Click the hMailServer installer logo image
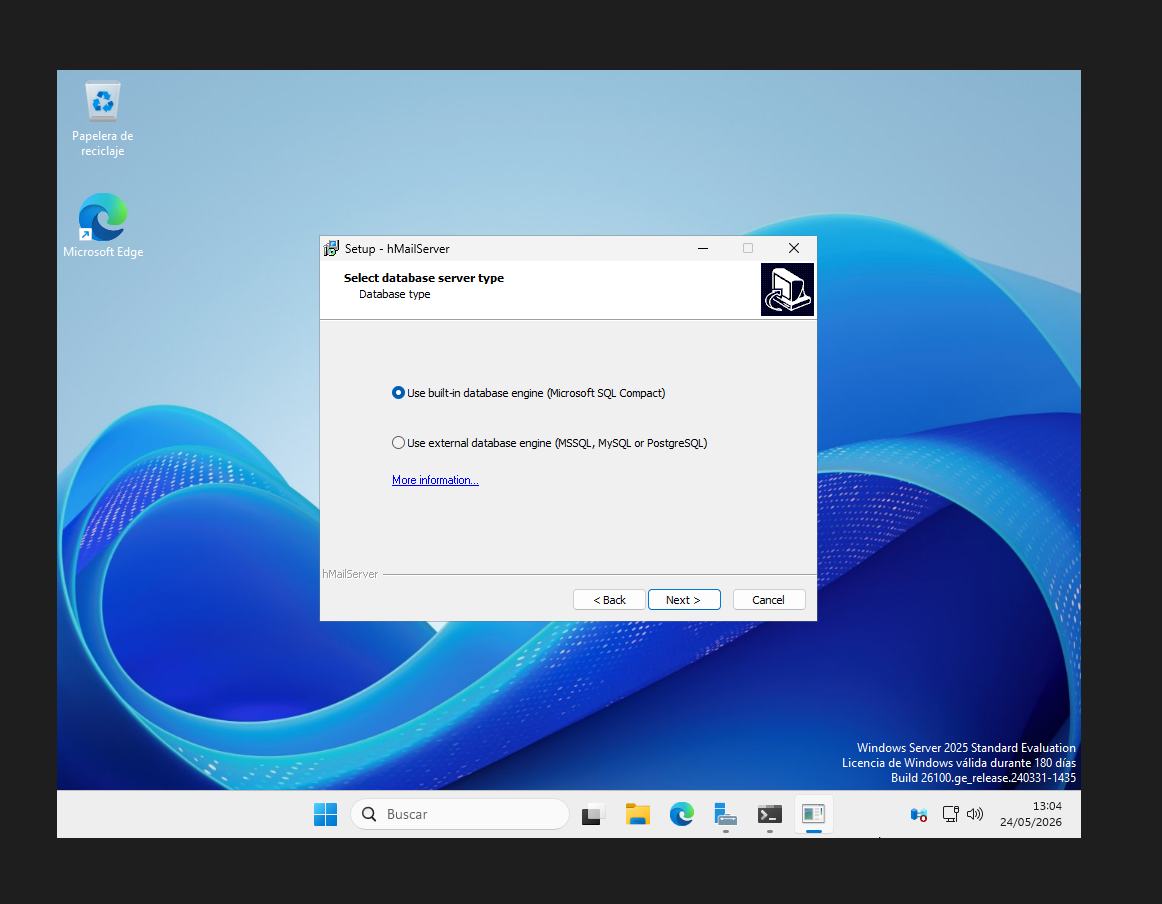The image size is (1162, 904). coord(787,290)
